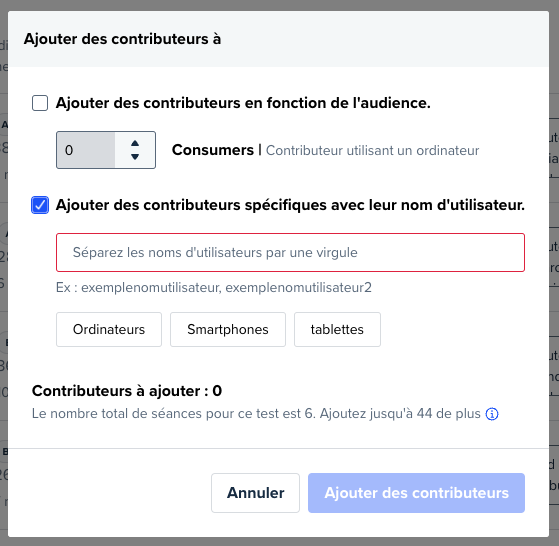Screen dimensions: 559x546
Task: Increment the Consumers count with the up arrow
Action: click(135, 143)
